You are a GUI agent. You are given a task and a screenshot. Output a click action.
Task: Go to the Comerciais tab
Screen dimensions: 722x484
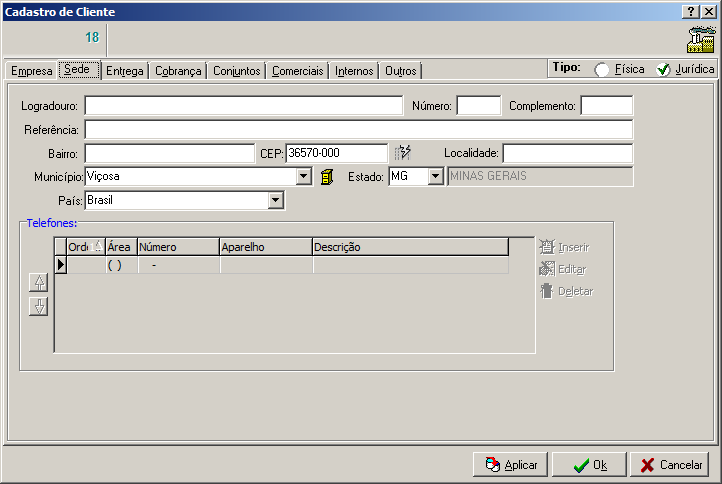298,71
